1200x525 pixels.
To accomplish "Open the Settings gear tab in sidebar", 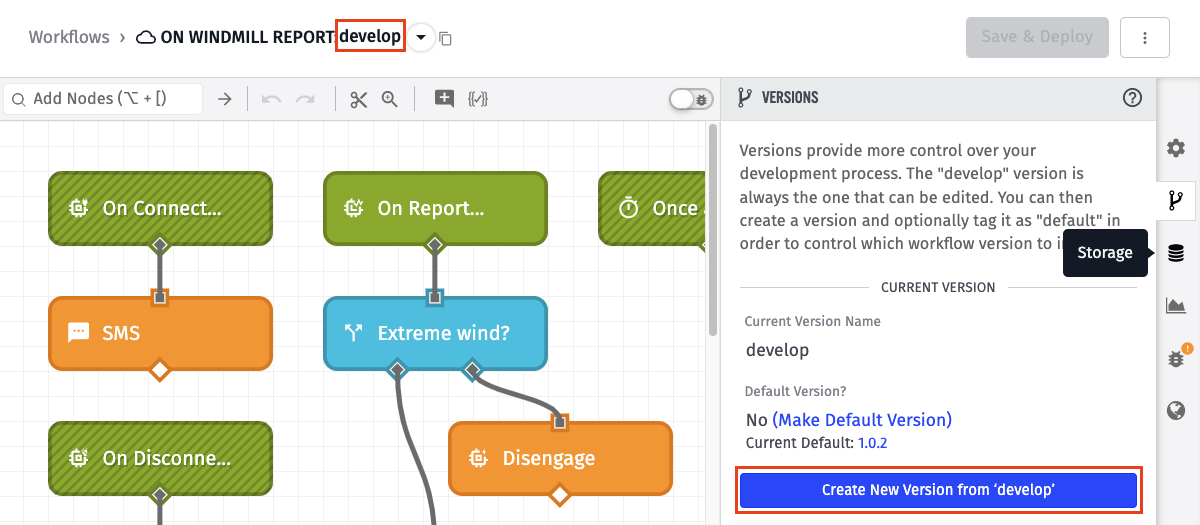I will (1176, 148).
